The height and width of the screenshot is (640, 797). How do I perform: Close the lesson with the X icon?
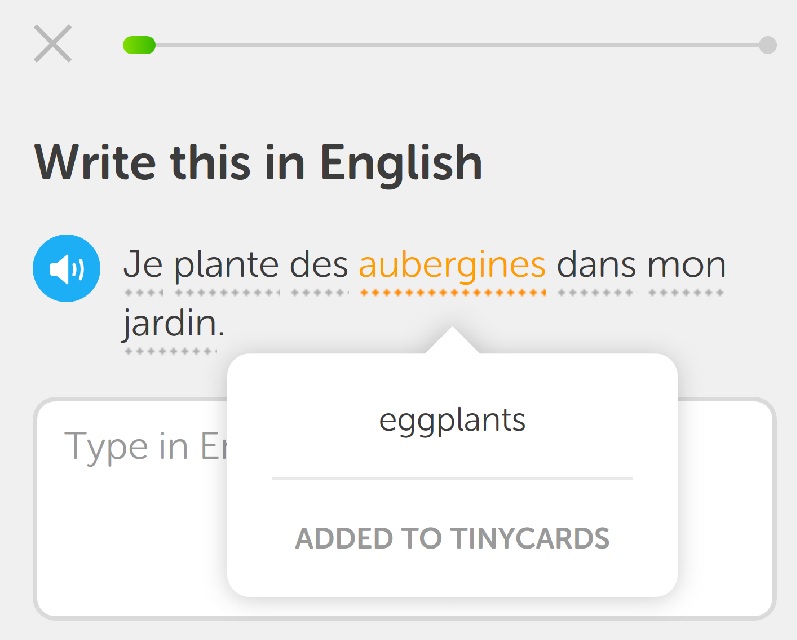(53, 44)
